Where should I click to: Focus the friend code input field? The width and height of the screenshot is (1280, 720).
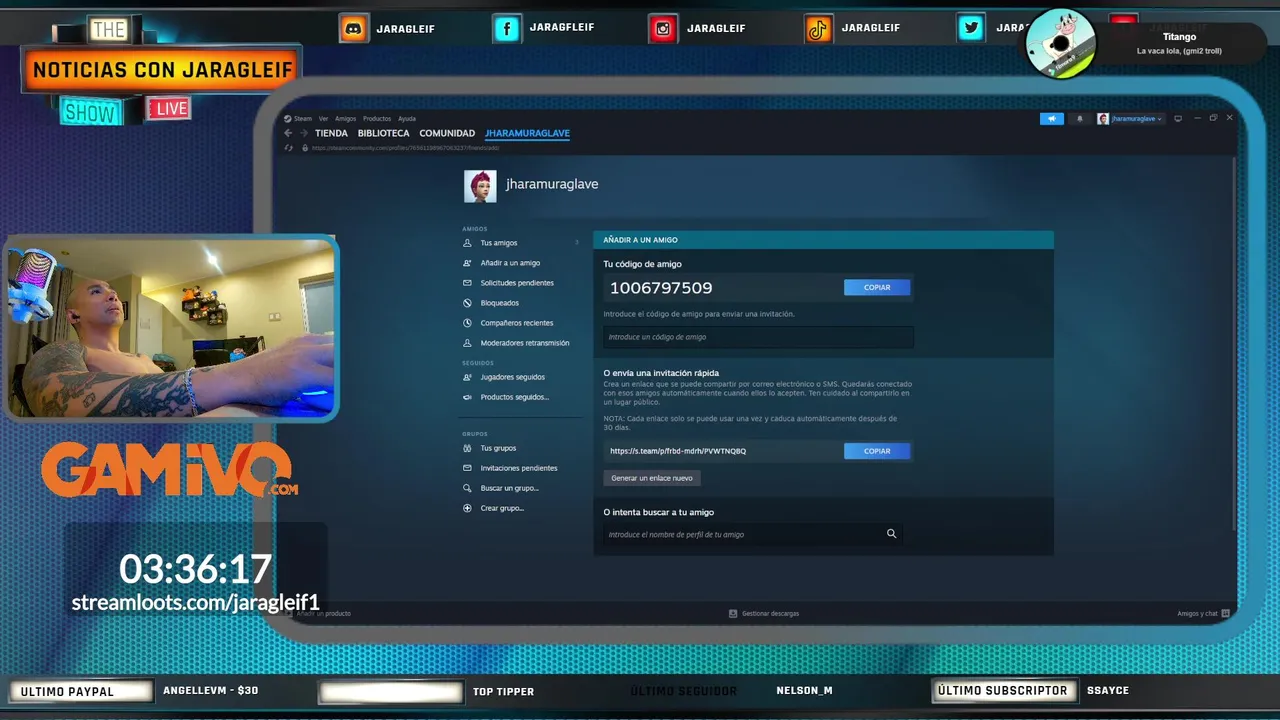758,337
